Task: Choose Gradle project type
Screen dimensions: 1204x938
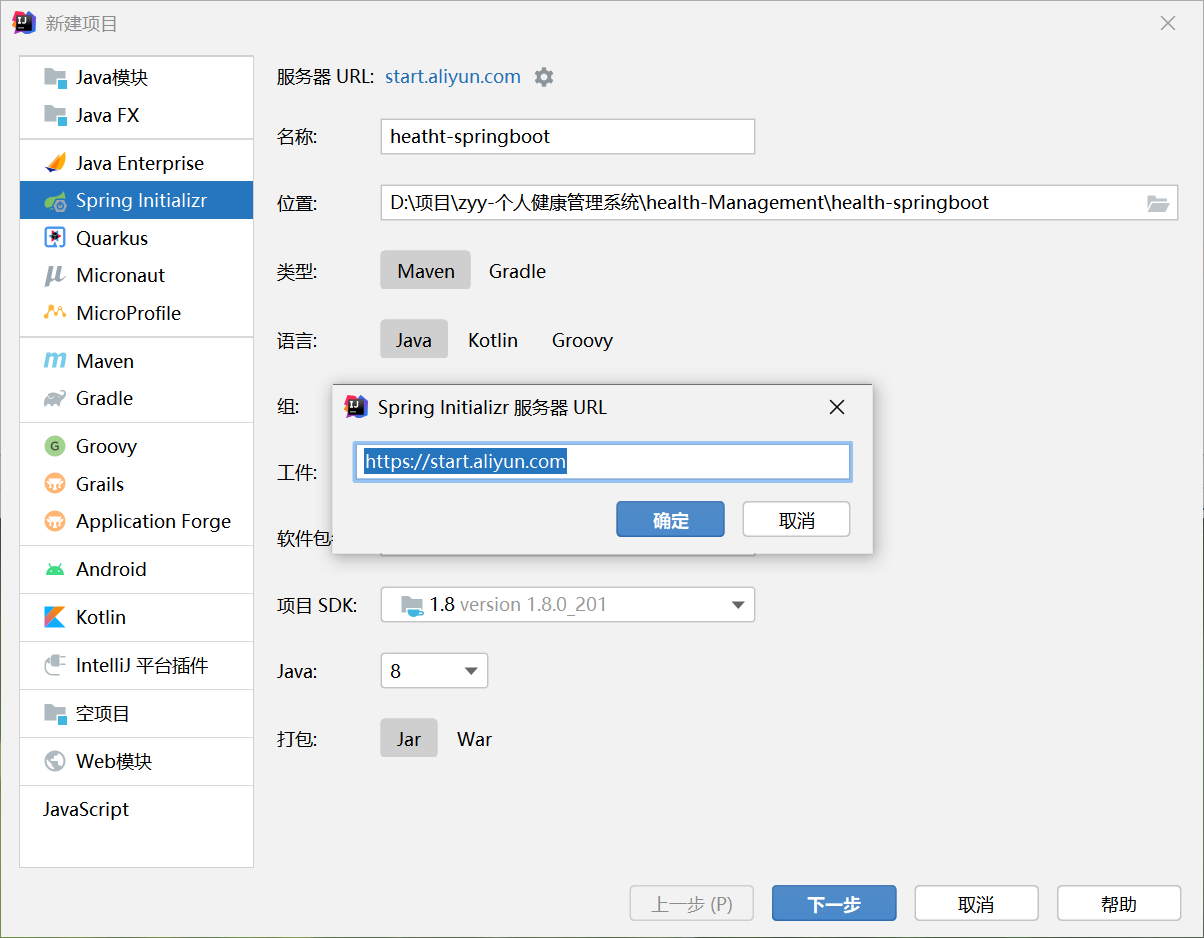Action: pyautogui.click(x=517, y=270)
